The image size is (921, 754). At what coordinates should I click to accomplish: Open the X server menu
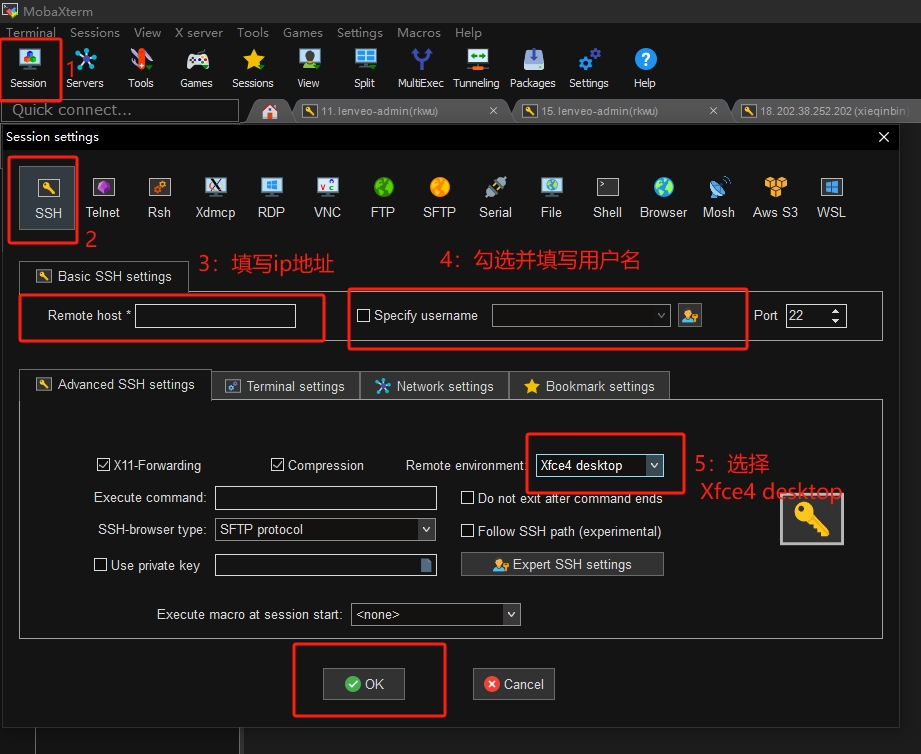click(x=199, y=32)
